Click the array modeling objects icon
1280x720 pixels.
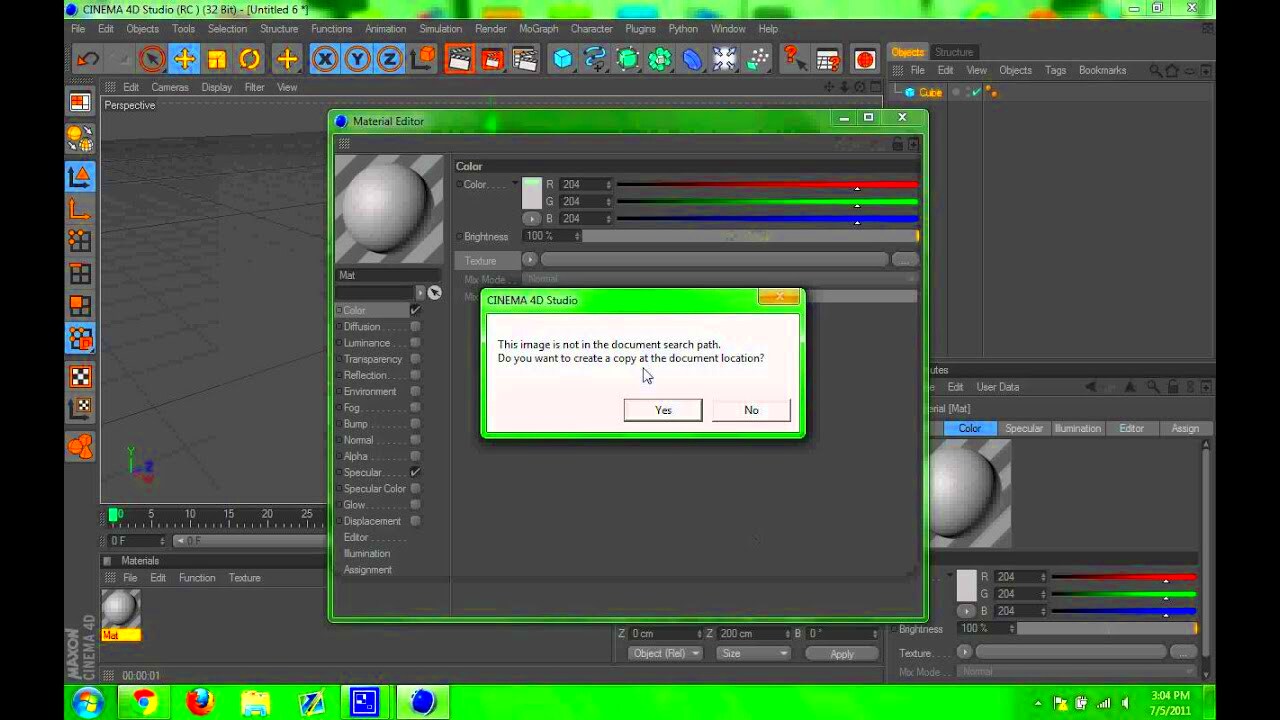pyautogui.click(x=660, y=59)
